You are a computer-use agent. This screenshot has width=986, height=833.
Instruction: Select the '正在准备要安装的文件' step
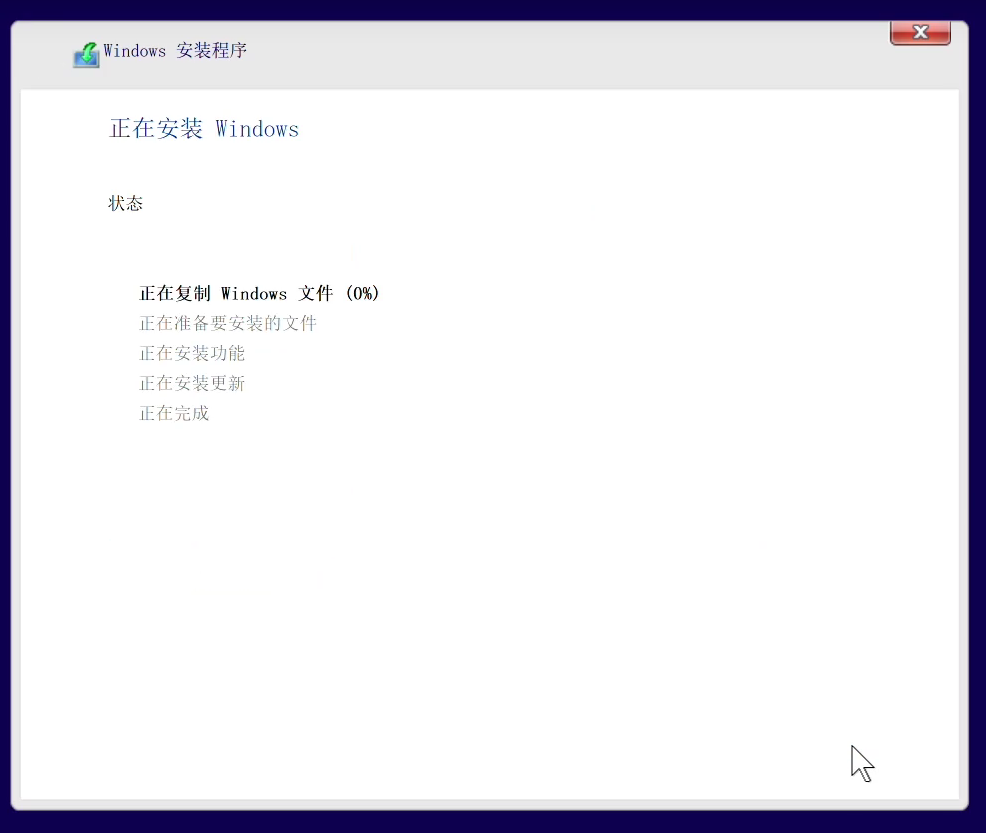point(228,323)
